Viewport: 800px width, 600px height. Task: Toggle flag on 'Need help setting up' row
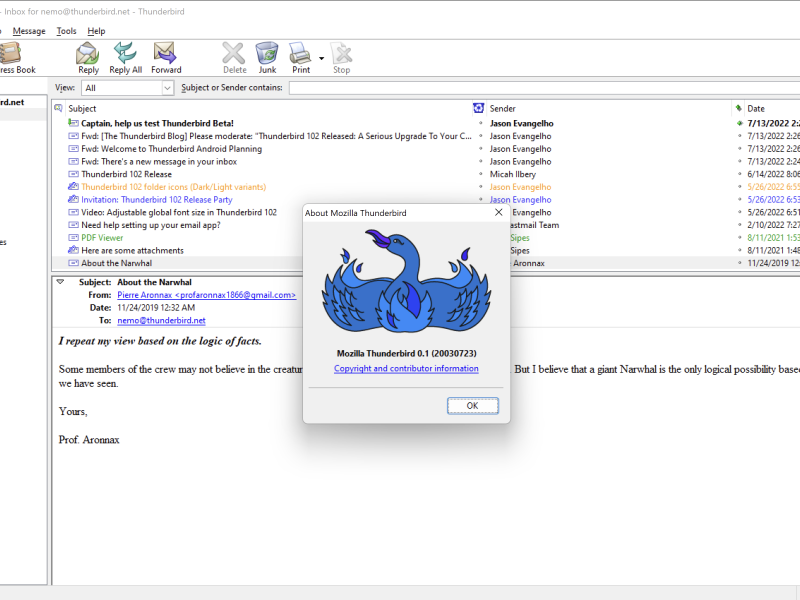click(739, 225)
